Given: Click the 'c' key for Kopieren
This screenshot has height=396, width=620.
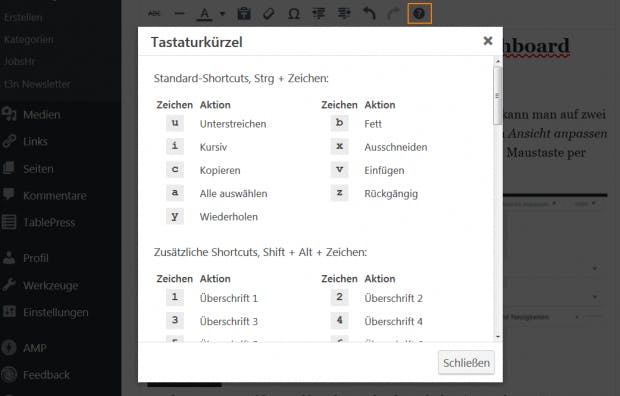Looking at the screenshot, I should click(x=175, y=170).
